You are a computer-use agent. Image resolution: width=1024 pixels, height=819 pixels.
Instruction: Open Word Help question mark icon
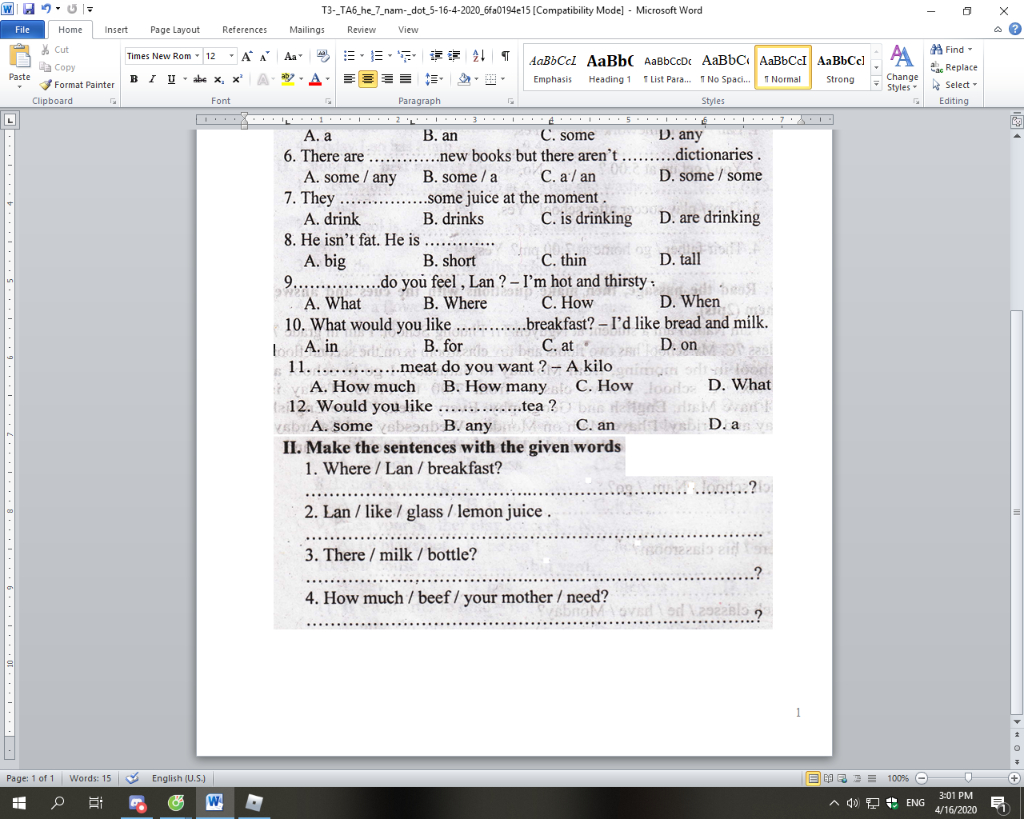1015,29
